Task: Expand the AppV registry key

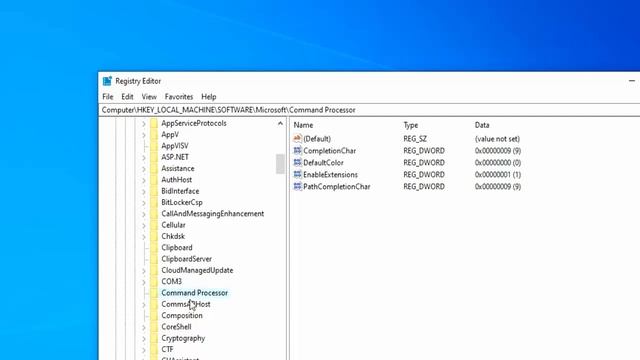Action: (x=144, y=135)
